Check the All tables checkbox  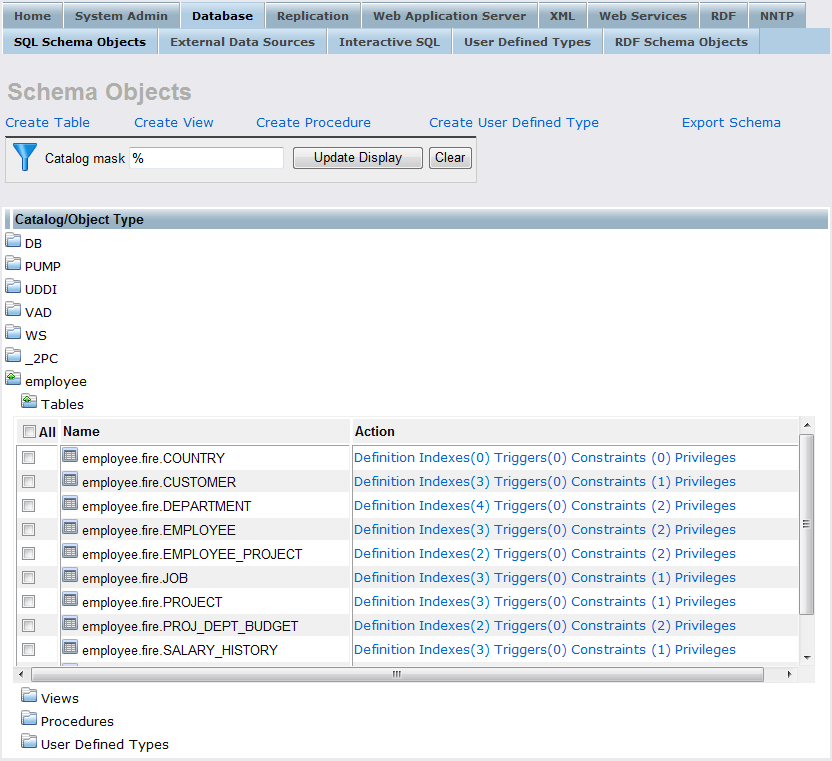pyautogui.click(x=29, y=431)
